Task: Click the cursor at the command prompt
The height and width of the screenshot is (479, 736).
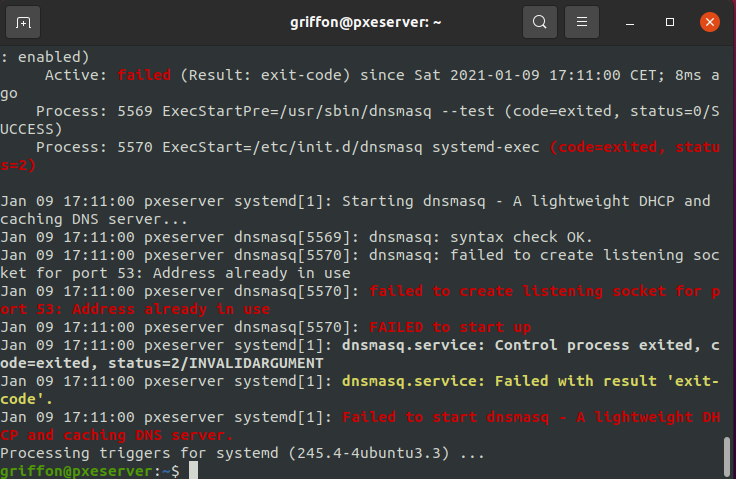Action: coord(194,471)
